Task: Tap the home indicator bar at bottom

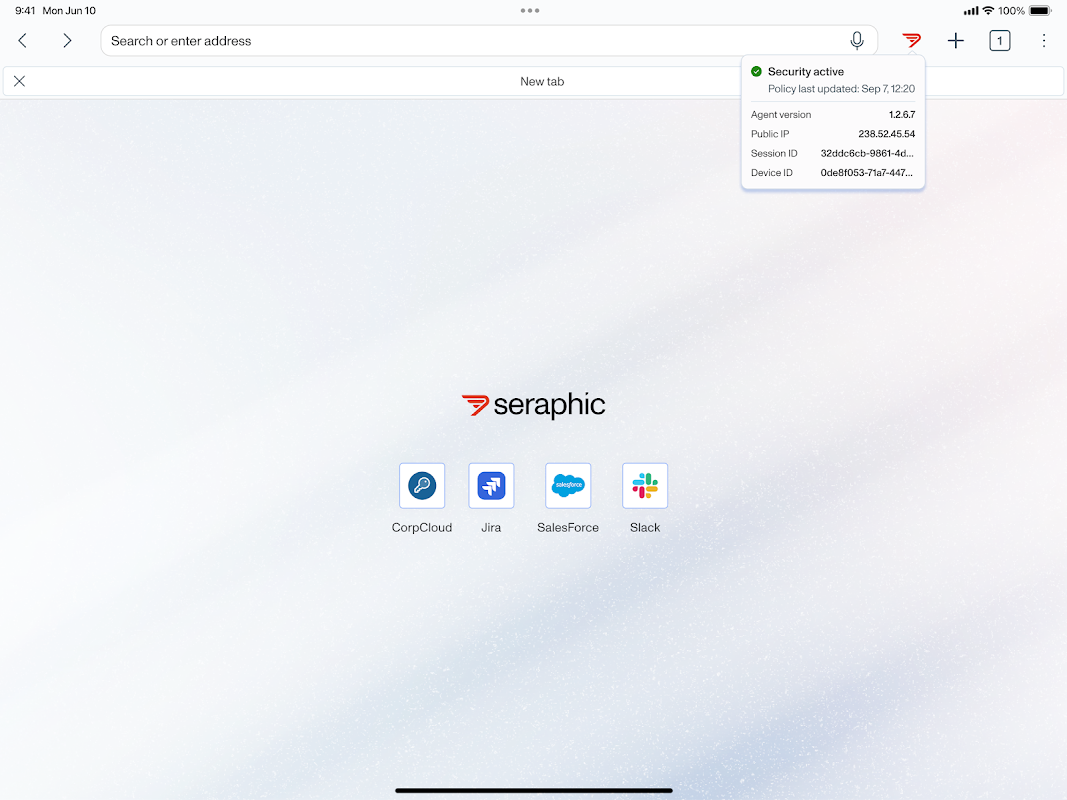Action: tap(534, 790)
